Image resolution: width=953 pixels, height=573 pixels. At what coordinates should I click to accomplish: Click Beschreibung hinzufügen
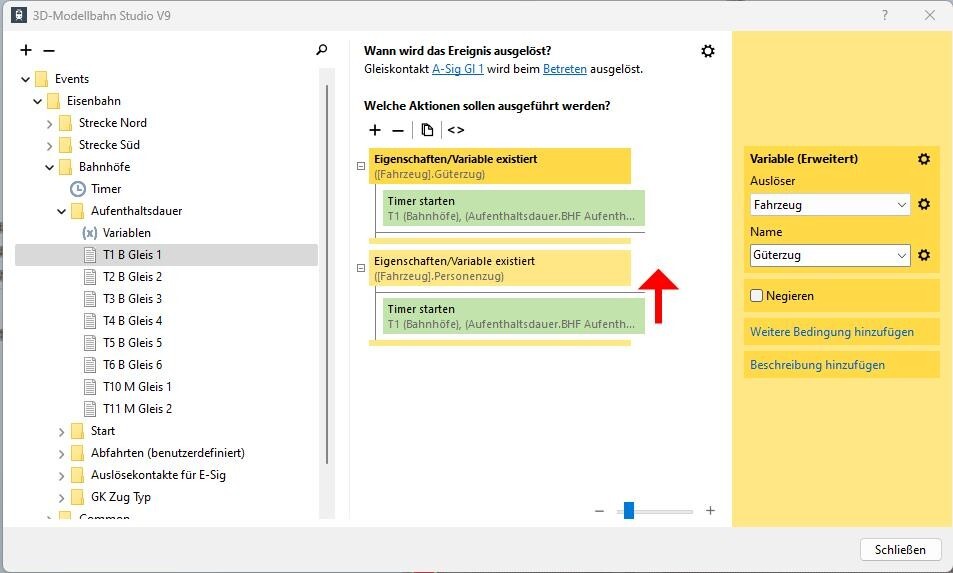817,365
